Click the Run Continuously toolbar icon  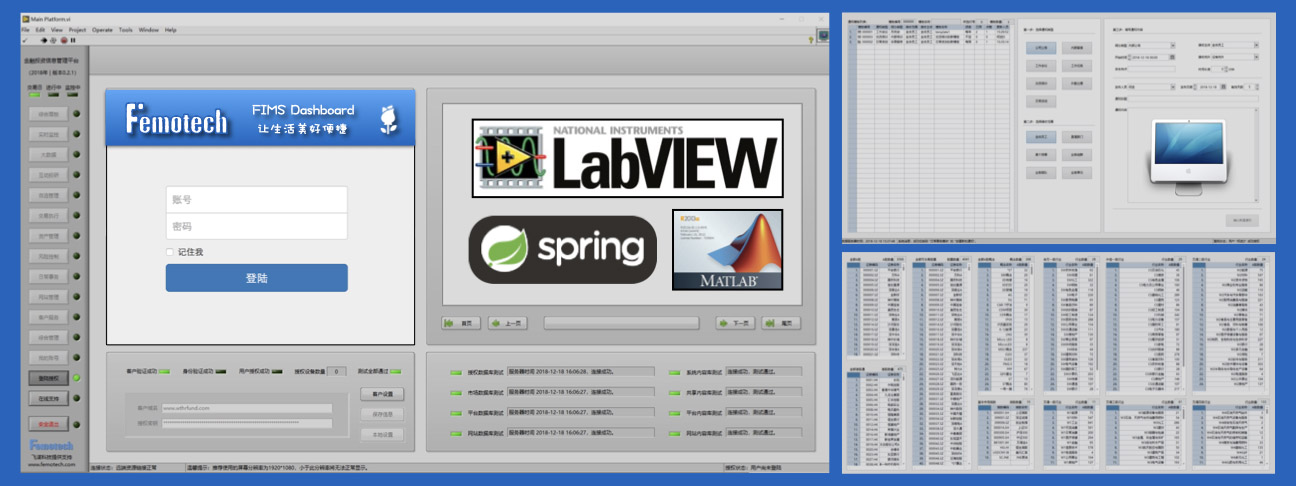coord(54,40)
